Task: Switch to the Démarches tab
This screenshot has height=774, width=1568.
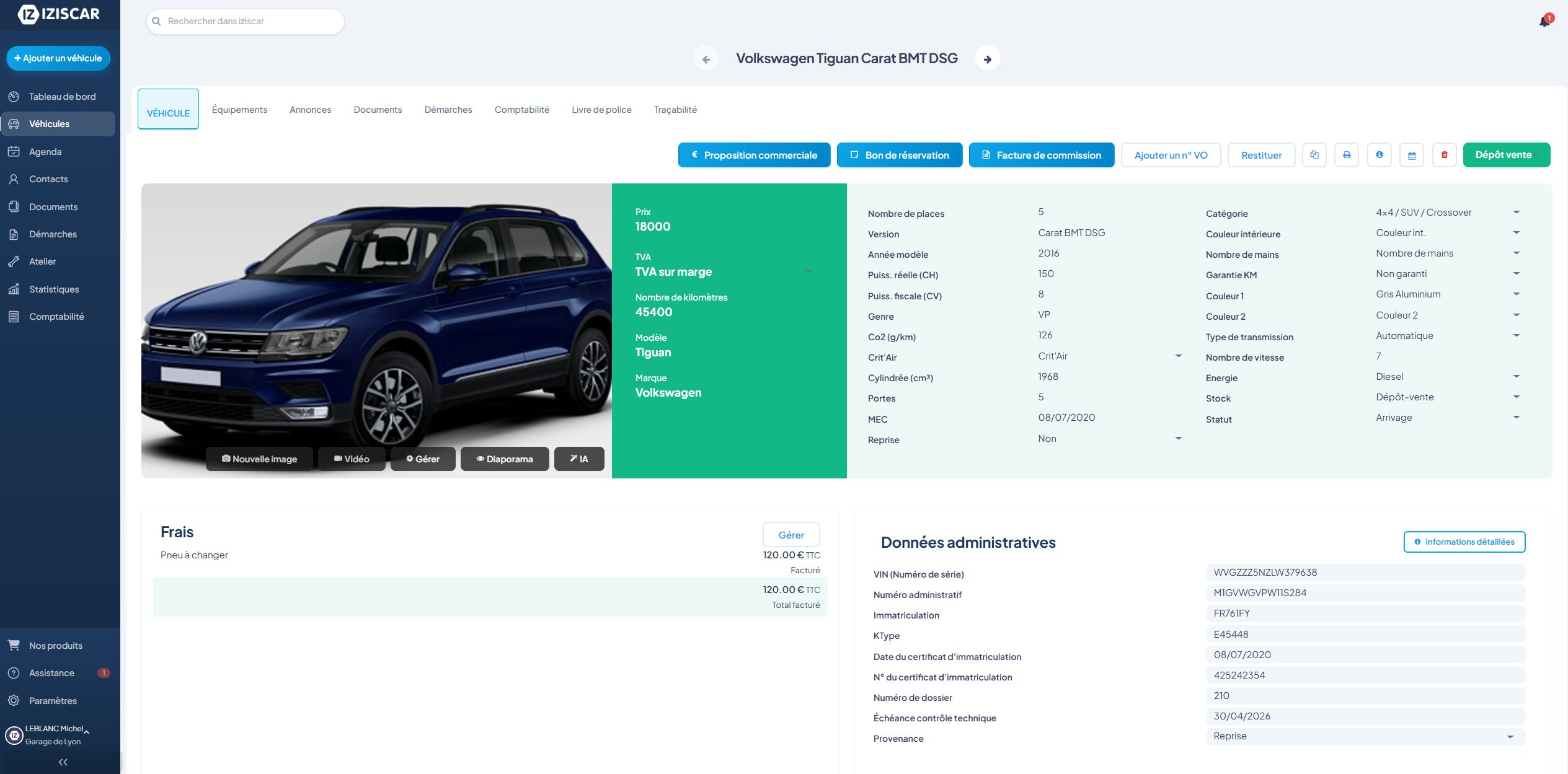Action: point(448,110)
